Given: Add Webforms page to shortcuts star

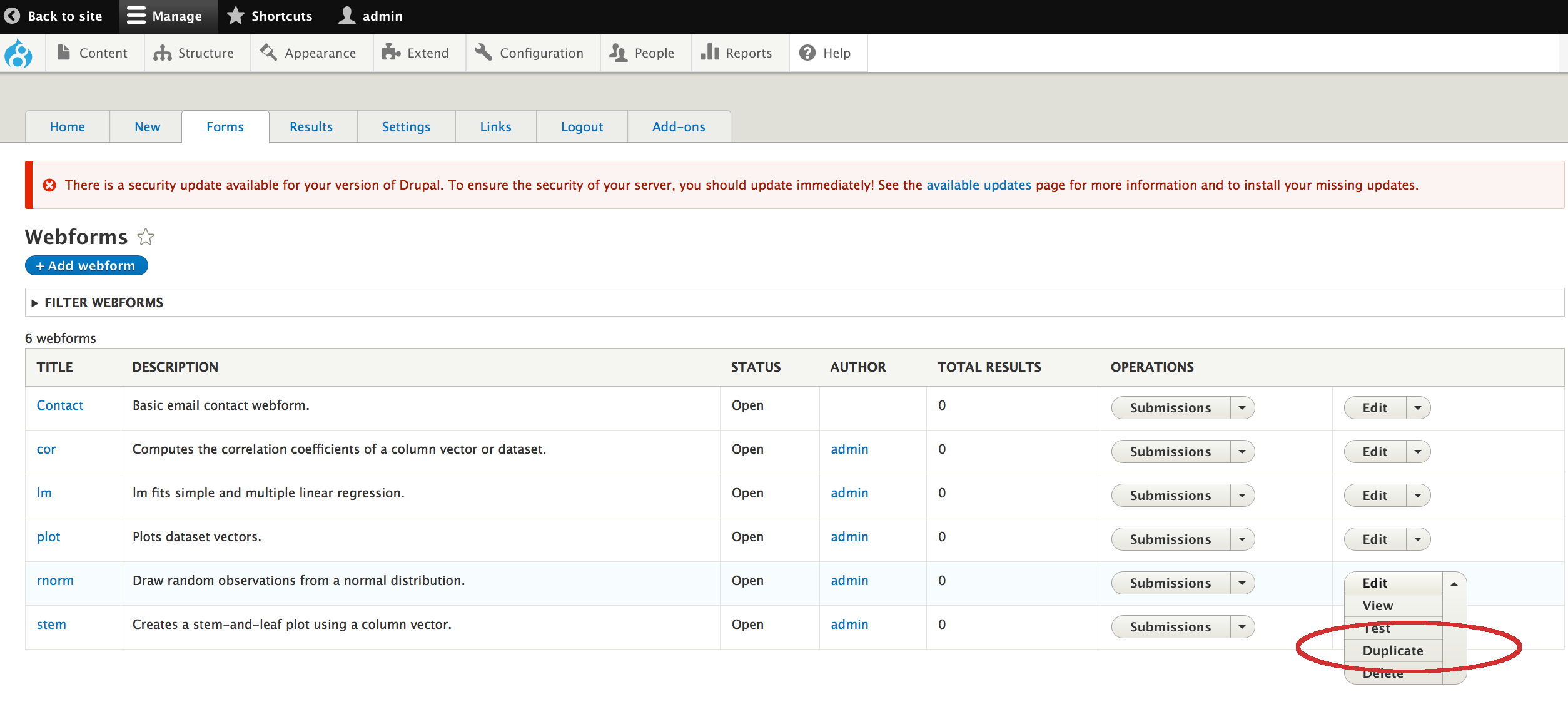Looking at the screenshot, I should click(146, 237).
